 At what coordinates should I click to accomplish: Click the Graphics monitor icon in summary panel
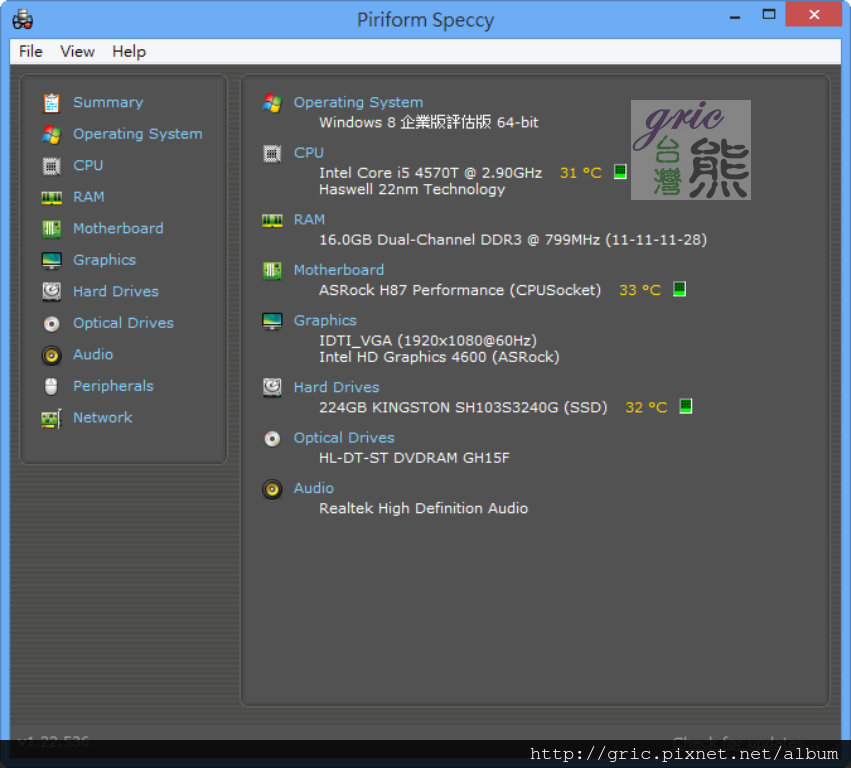[x=272, y=321]
